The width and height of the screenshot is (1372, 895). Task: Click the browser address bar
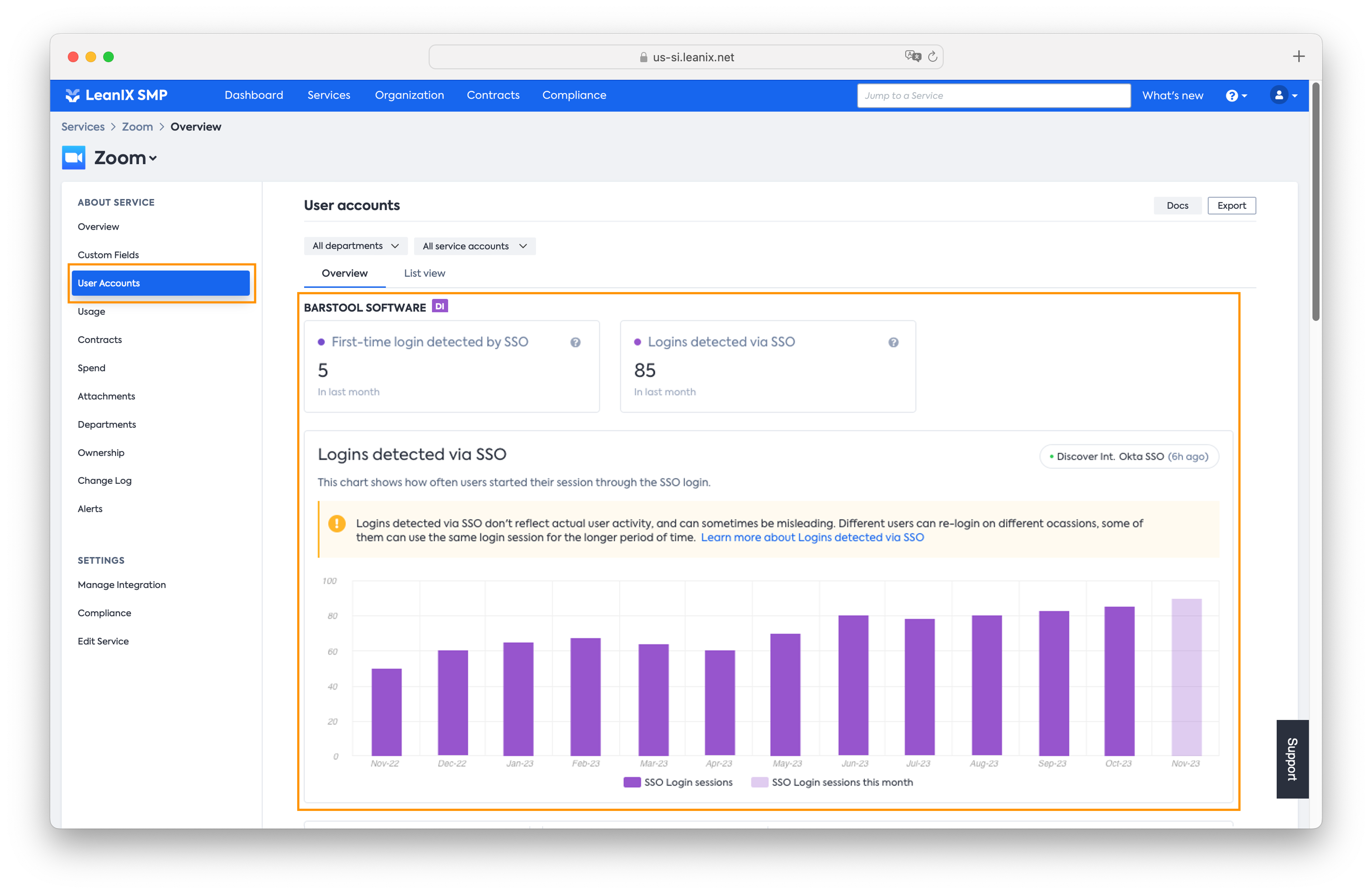click(685, 57)
